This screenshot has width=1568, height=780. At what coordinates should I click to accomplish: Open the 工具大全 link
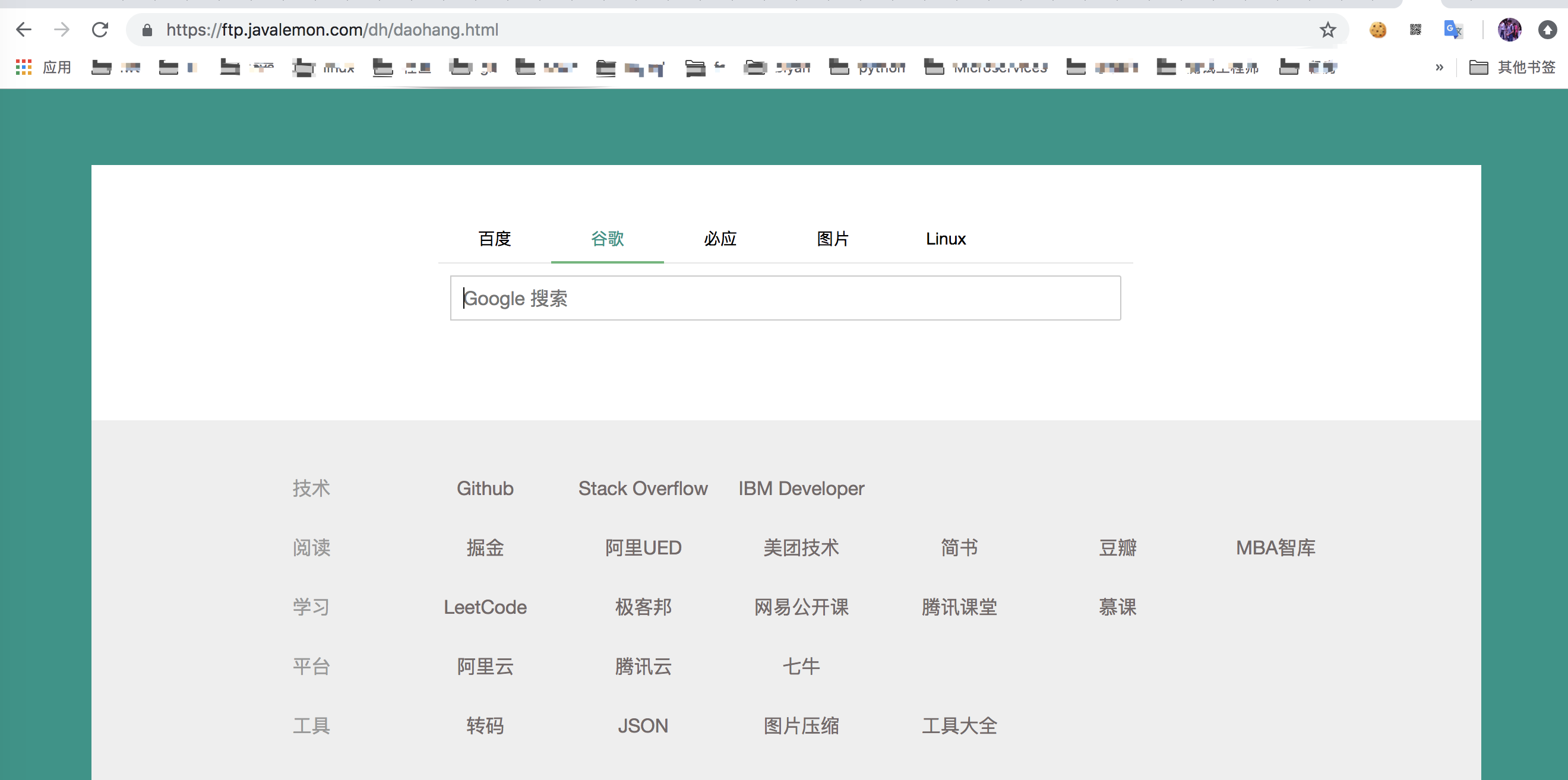(959, 725)
